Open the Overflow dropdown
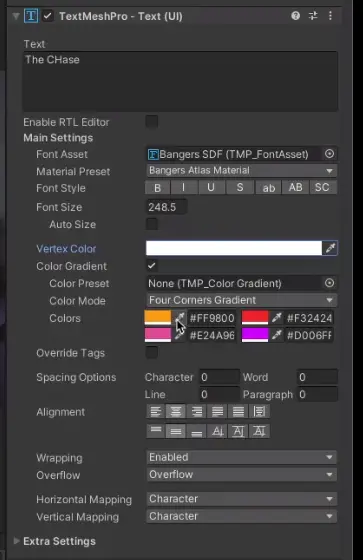The height and width of the screenshot is (560, 363). (242, 475)
